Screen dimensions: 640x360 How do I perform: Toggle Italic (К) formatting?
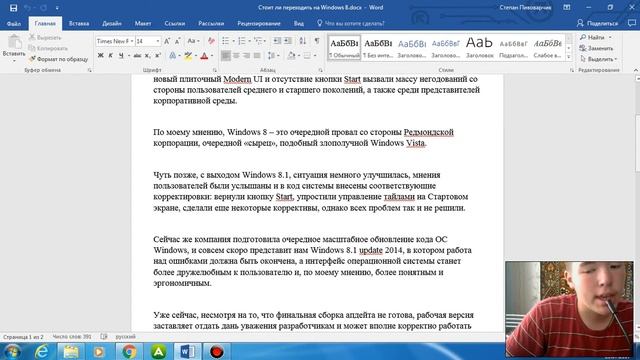point(110,56)
